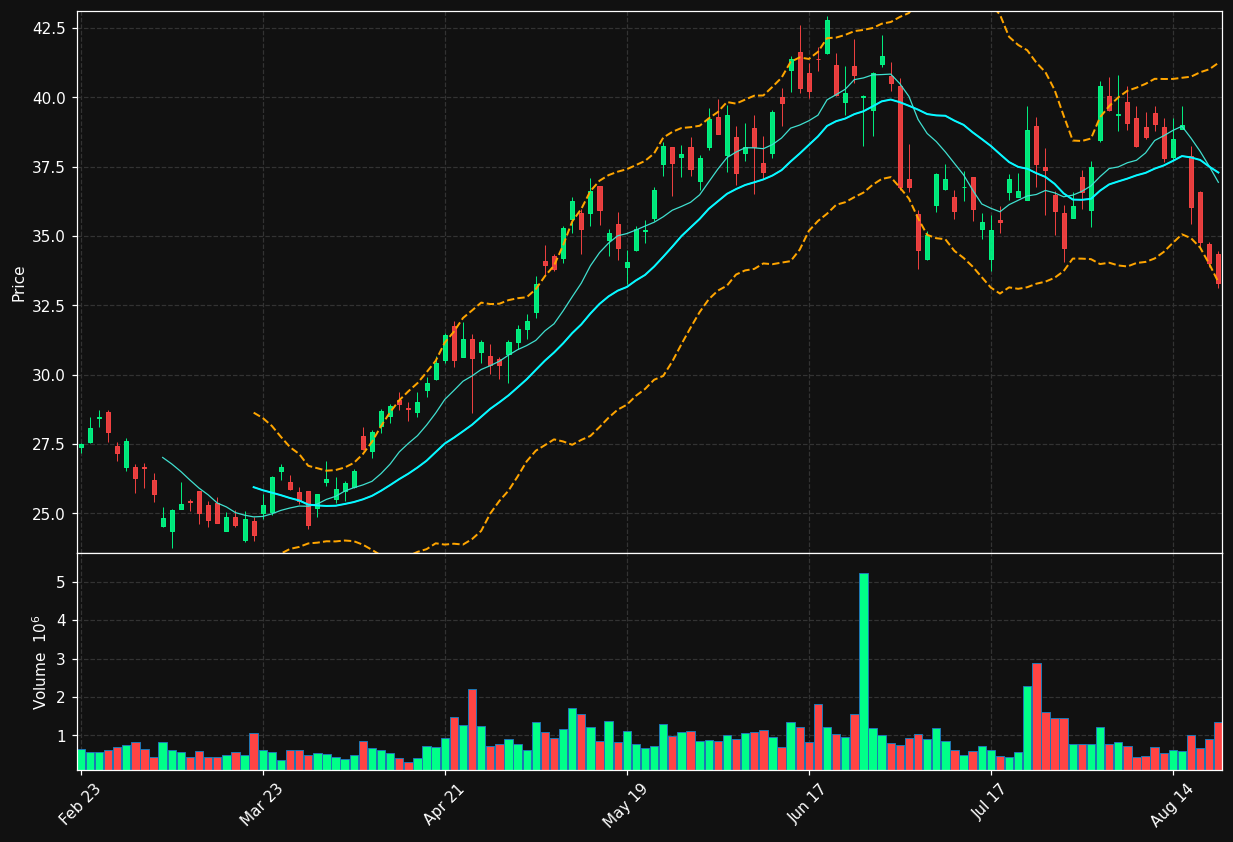Click the Aug 14 date label

pyautogui.click(x=1171, y=805)
